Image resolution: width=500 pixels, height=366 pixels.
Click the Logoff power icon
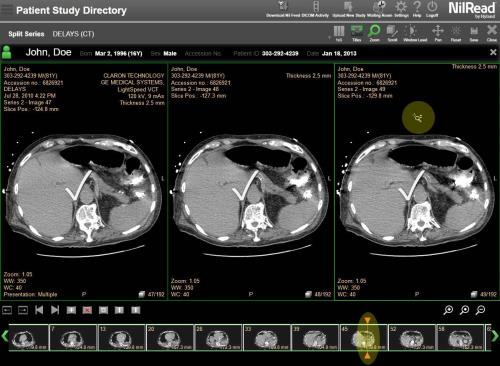click(432, 9)
